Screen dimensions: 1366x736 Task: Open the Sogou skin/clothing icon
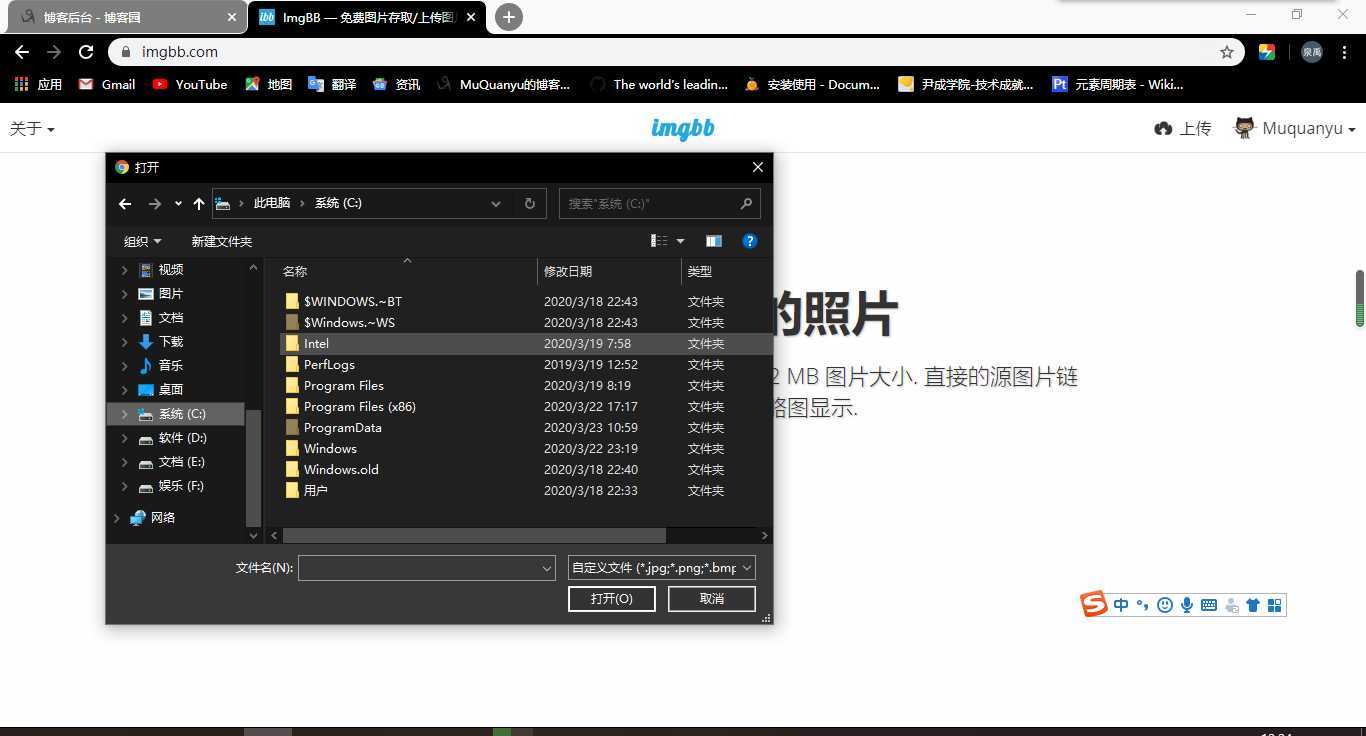pos(1252,604)
